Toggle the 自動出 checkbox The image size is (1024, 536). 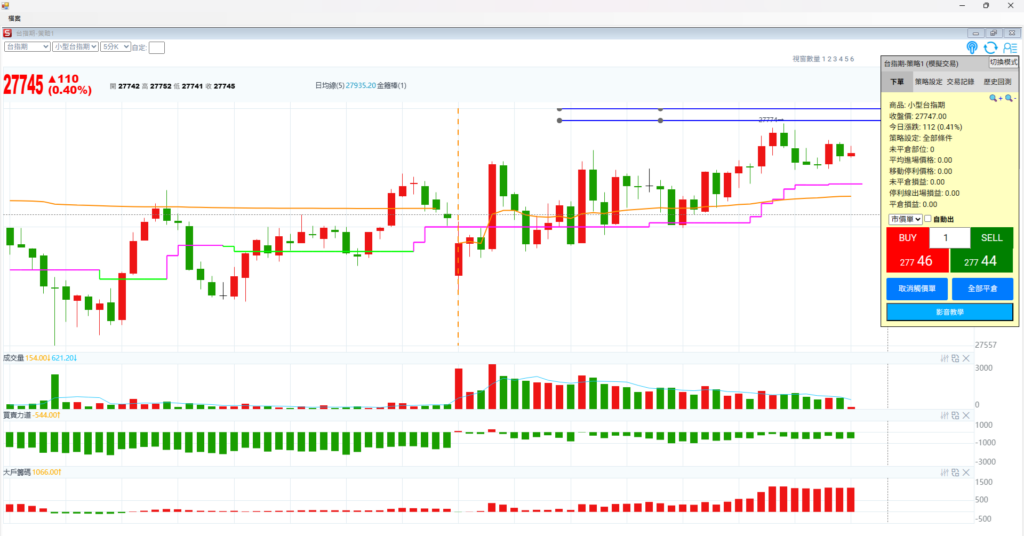[x=927, y=219]
